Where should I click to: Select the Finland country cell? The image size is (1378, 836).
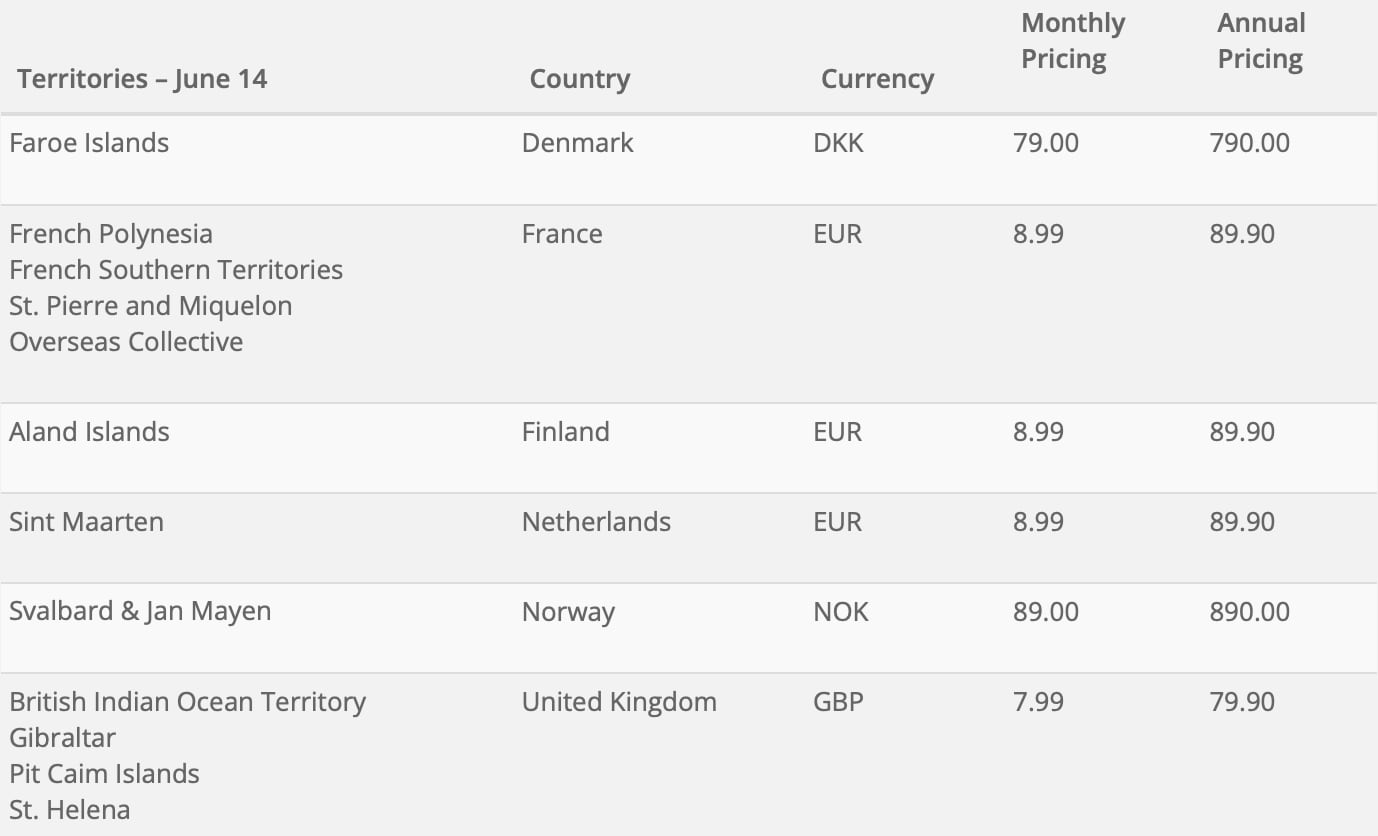(565, 432)
